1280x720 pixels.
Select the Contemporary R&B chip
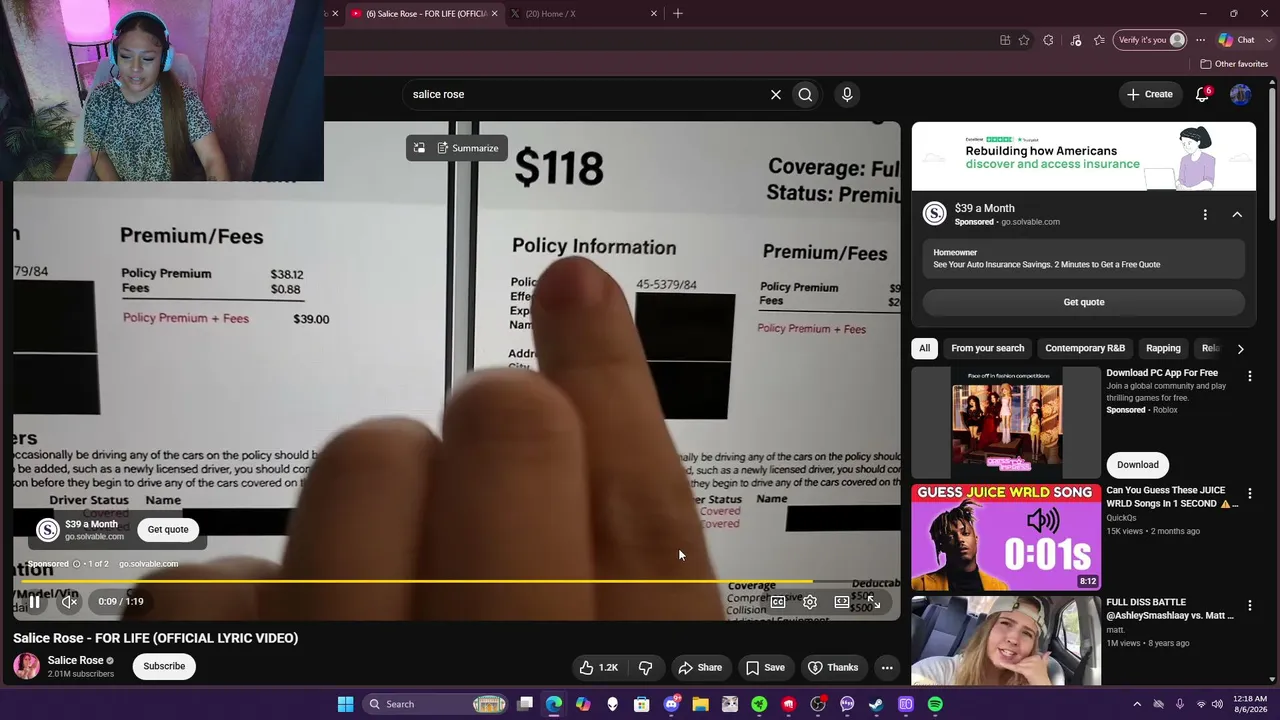pos(1085,348)
